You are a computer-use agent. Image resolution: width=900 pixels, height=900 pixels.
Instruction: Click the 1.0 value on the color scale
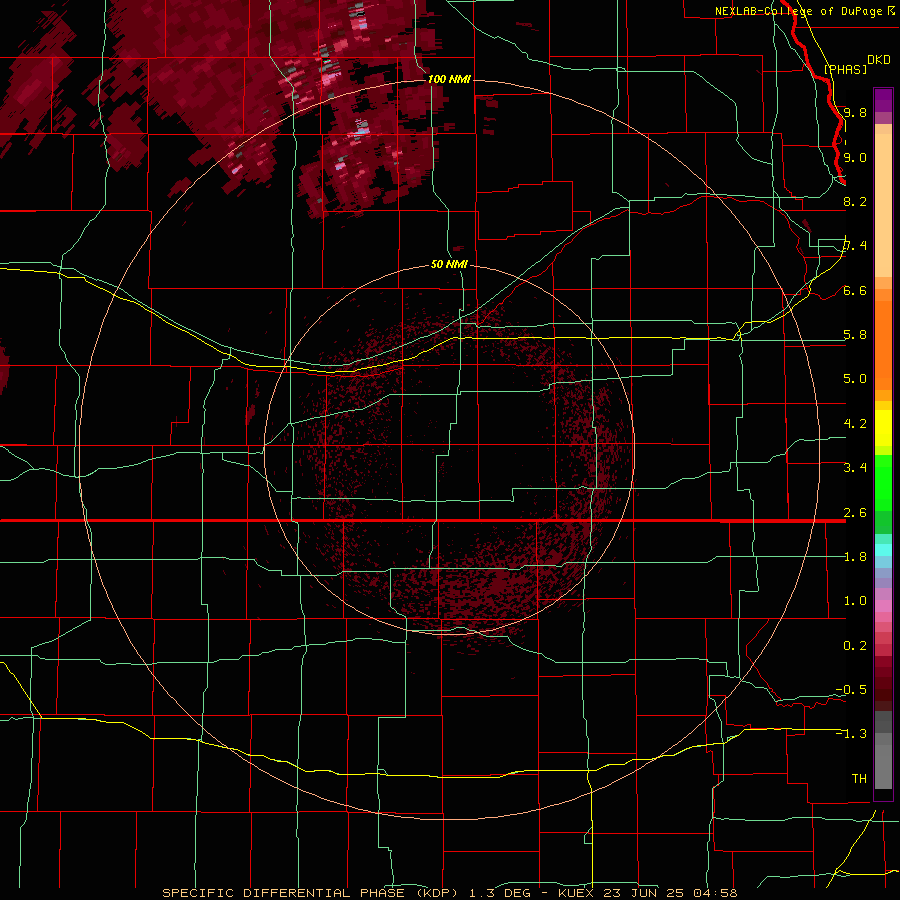[x=855, y=601]
